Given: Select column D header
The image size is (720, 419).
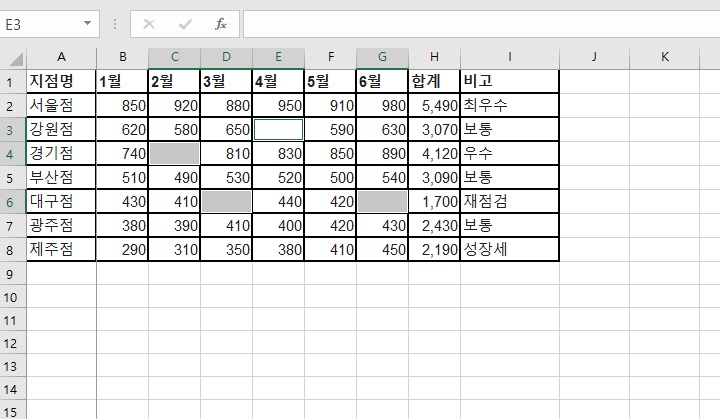Looking at the screenshot, I should (x=226, y=57).
